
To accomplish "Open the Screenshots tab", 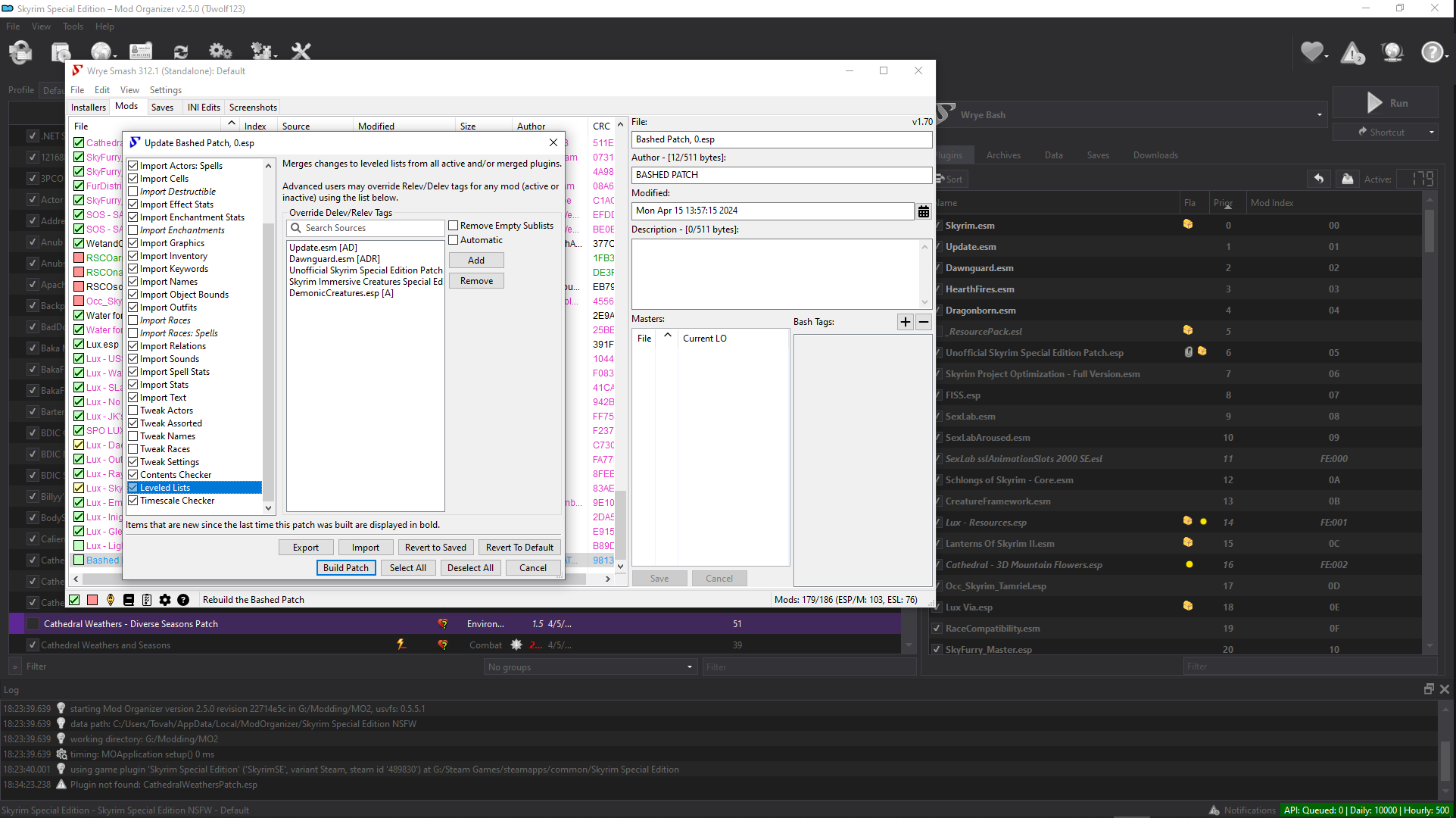I will [253, 108].
